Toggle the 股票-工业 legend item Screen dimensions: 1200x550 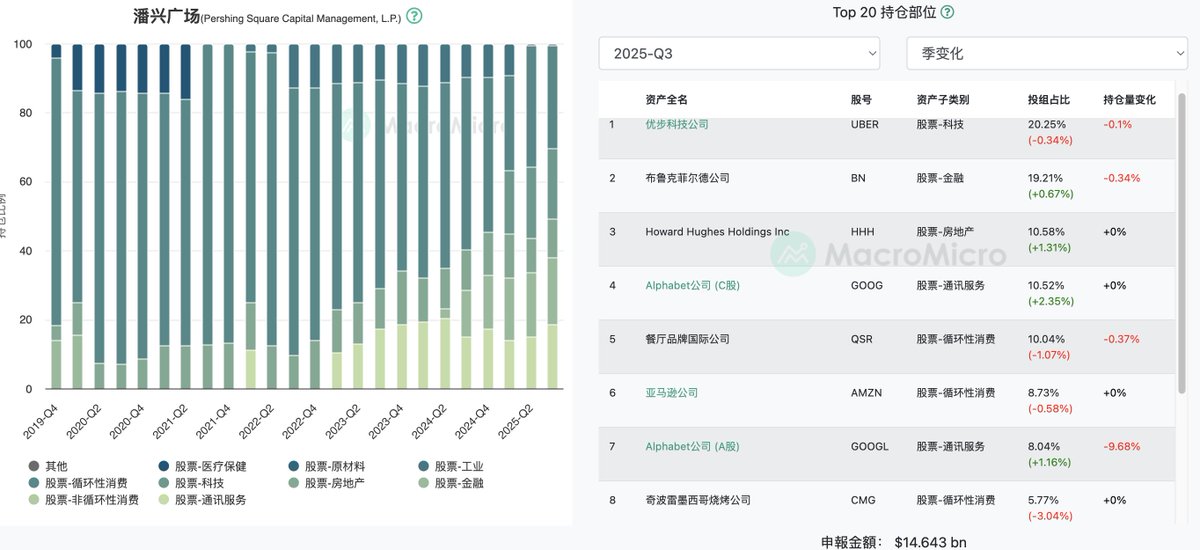(x=450, y=466)
